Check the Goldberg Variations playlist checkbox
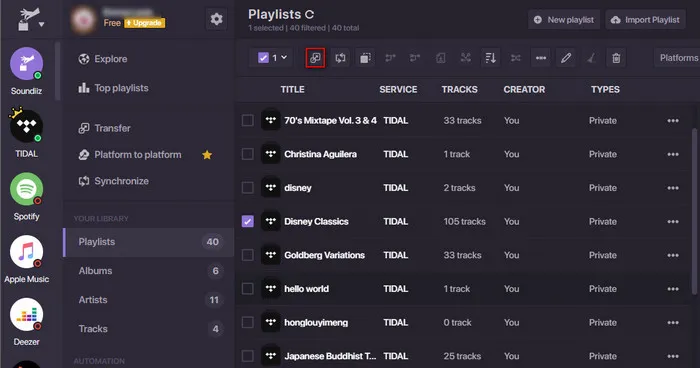 248,255
